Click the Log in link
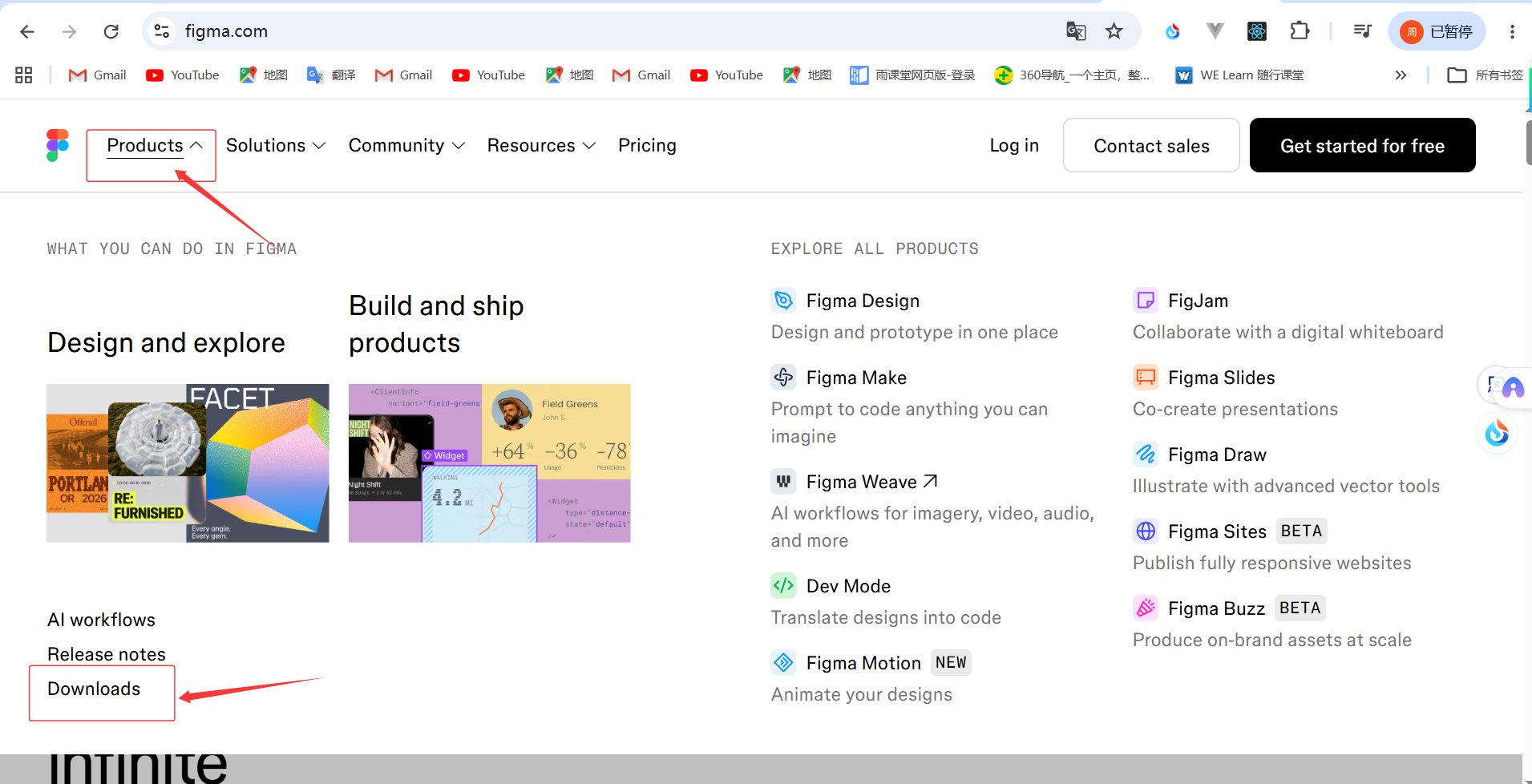Image resolution: width=1532 pixels, height=784 pixels. (x=1014, y=146)
